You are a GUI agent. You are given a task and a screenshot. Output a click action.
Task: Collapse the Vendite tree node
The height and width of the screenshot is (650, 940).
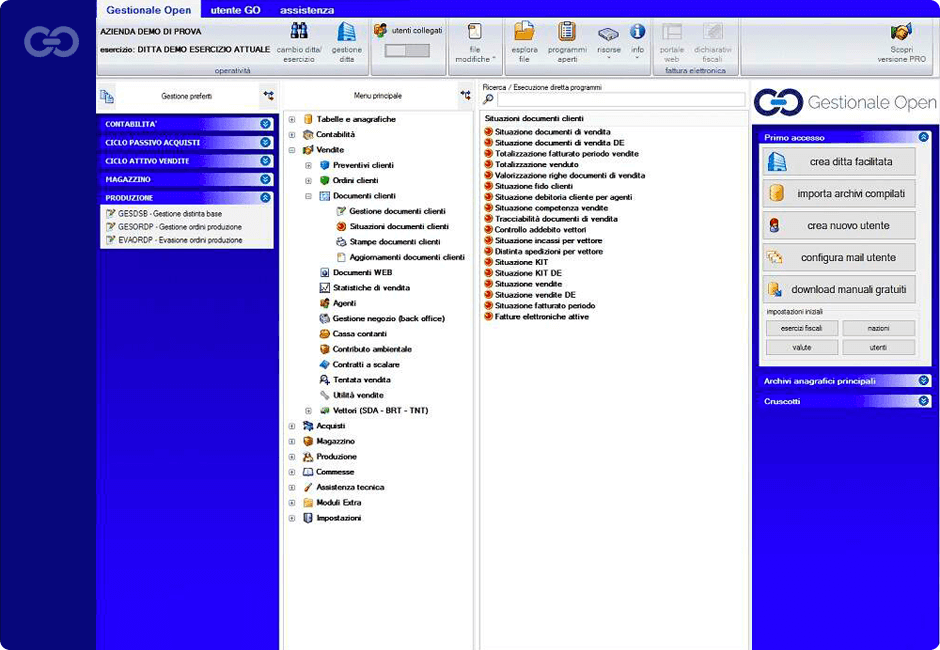(x=293, y=149)
